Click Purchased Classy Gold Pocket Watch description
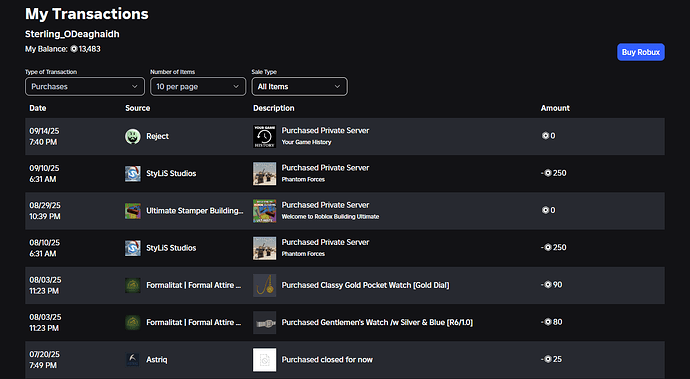Screen dimensions: 690x379 point(365,285)
